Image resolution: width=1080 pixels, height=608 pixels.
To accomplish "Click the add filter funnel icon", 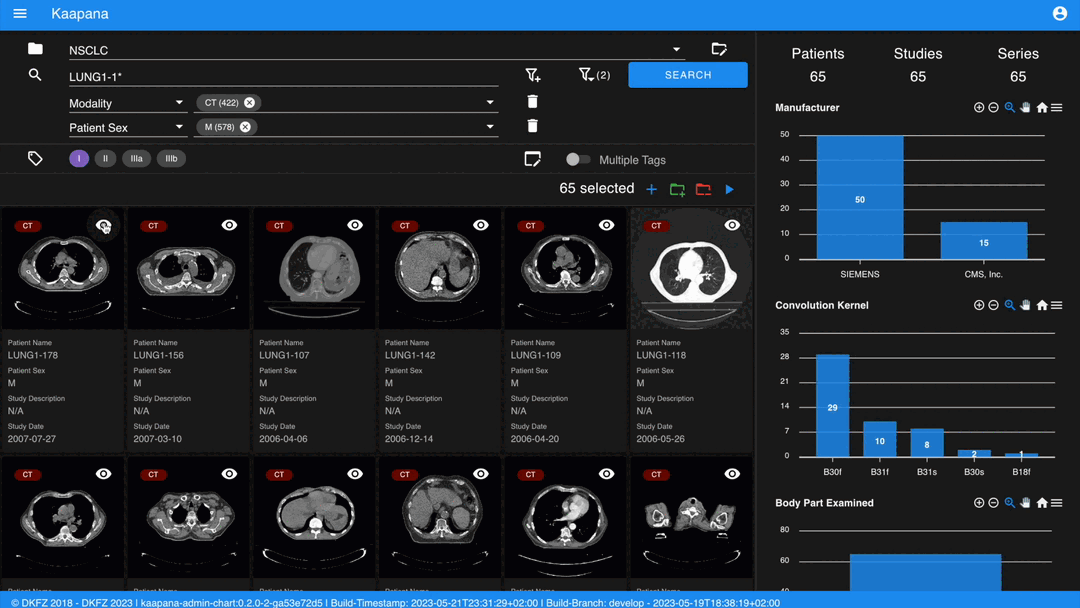I will click(532, 75).
